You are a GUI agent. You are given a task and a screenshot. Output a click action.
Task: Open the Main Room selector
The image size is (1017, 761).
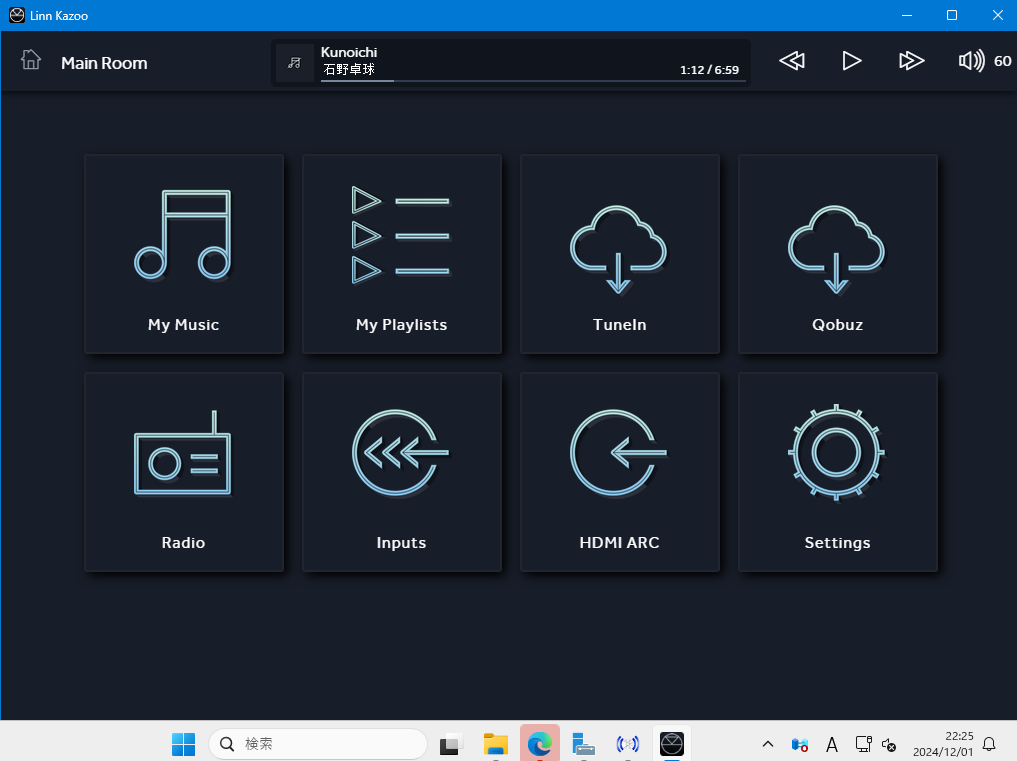104,63
